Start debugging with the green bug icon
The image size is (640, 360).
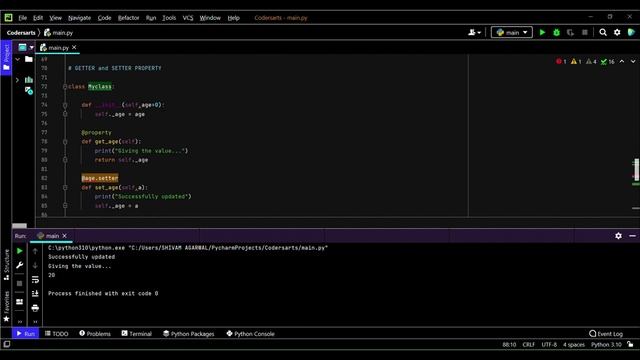[556, 32]
